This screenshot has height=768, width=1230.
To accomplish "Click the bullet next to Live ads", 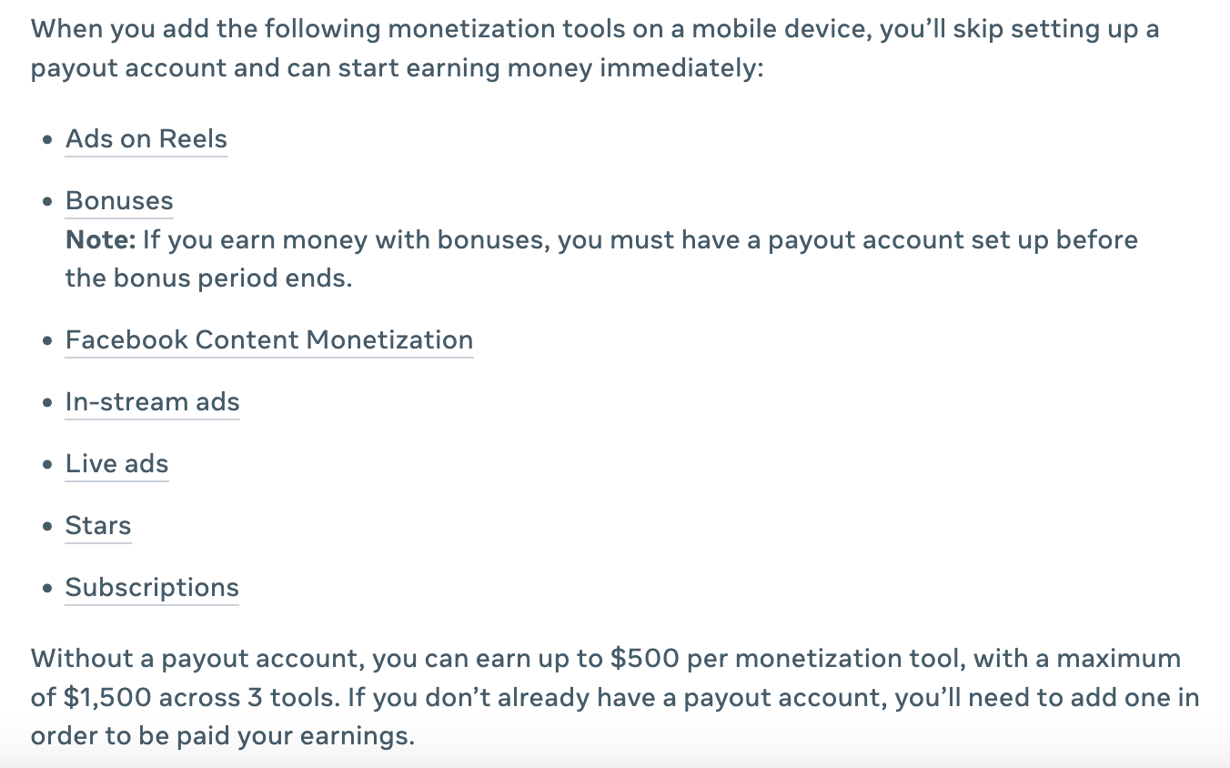I will pyautogui.click(x=48, y=466).
